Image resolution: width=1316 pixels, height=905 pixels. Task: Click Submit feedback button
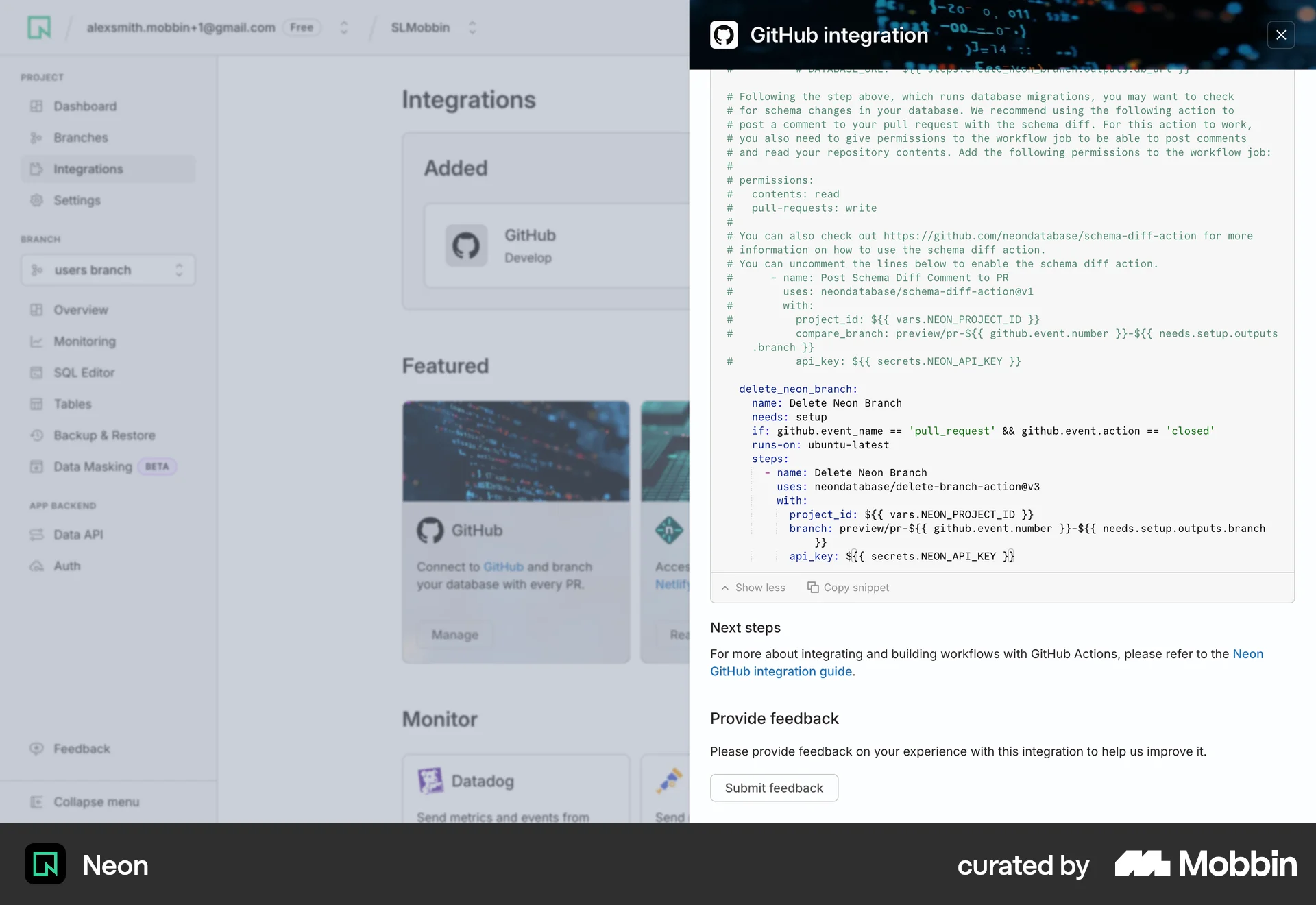tap(774, 788)
